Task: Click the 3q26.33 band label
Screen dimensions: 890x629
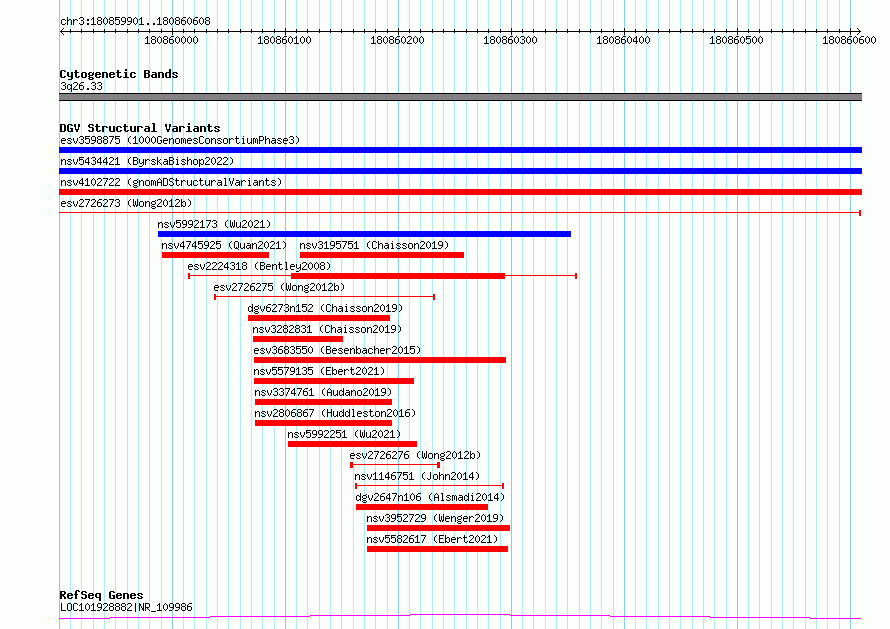Action: click(81, 86)
